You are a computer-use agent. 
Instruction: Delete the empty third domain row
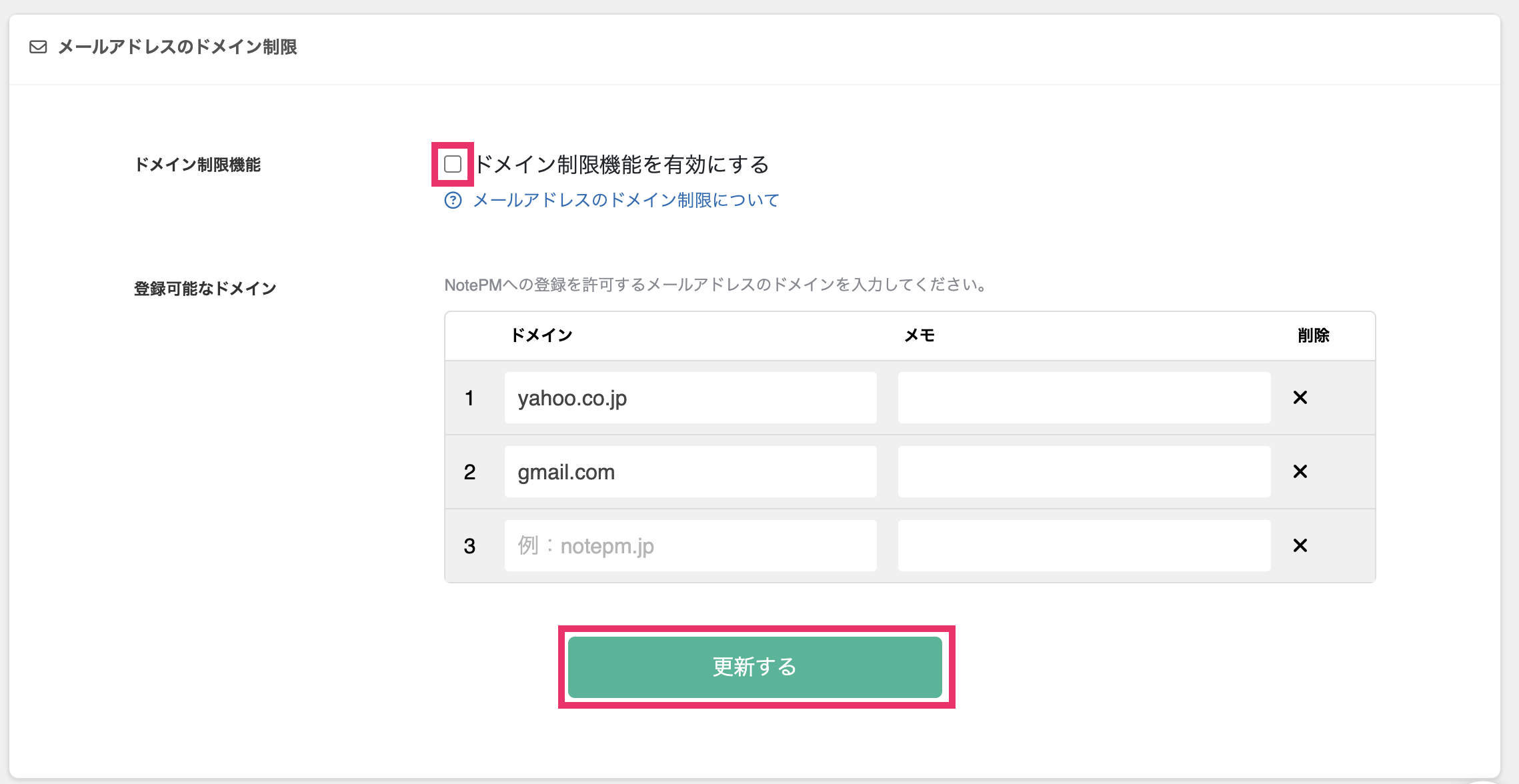[1299, 545]
